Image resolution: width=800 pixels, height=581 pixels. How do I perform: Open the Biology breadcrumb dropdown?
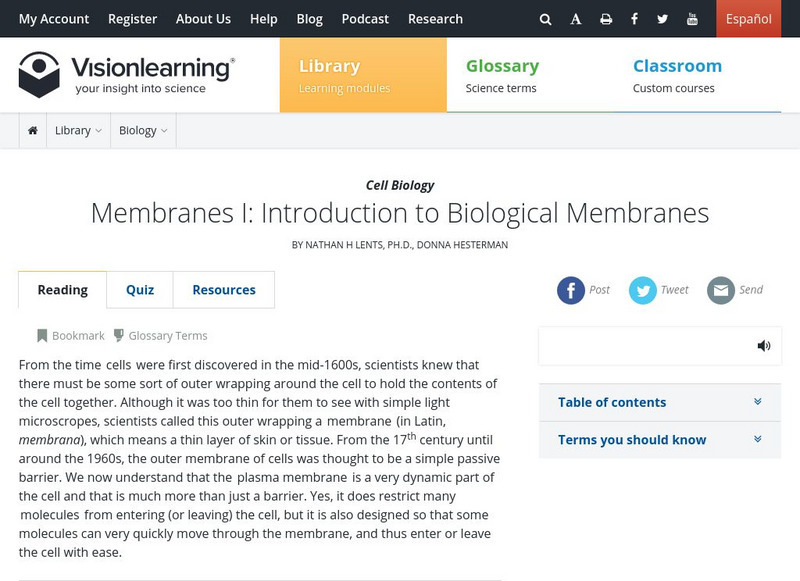143,131
